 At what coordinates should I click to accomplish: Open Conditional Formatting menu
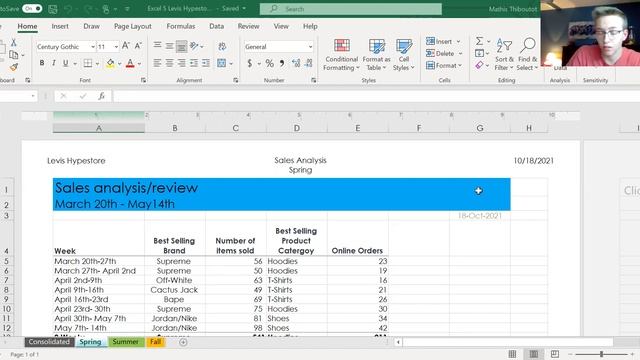point(341,55)
